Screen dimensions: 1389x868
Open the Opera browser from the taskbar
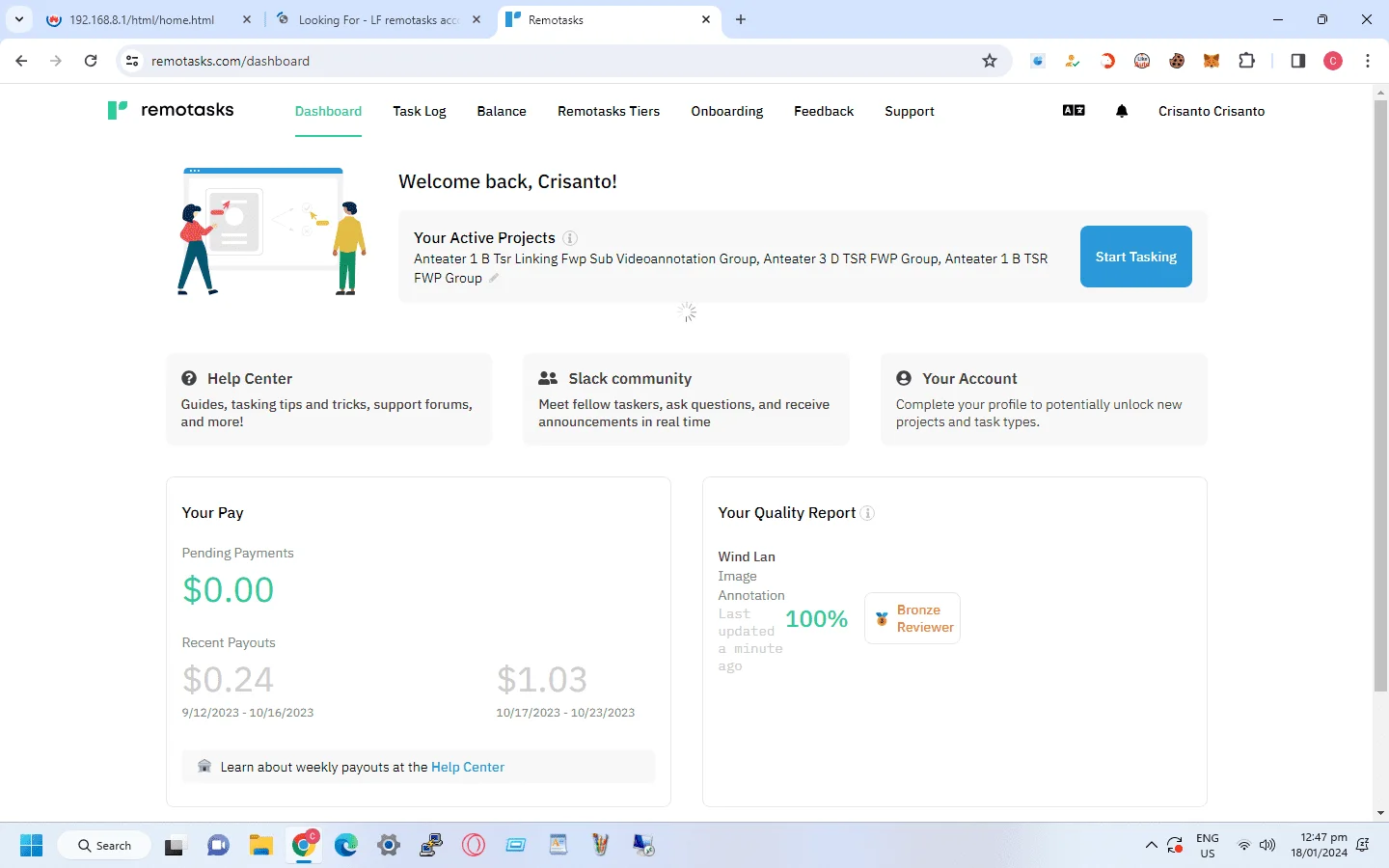[x=474, y=846]
